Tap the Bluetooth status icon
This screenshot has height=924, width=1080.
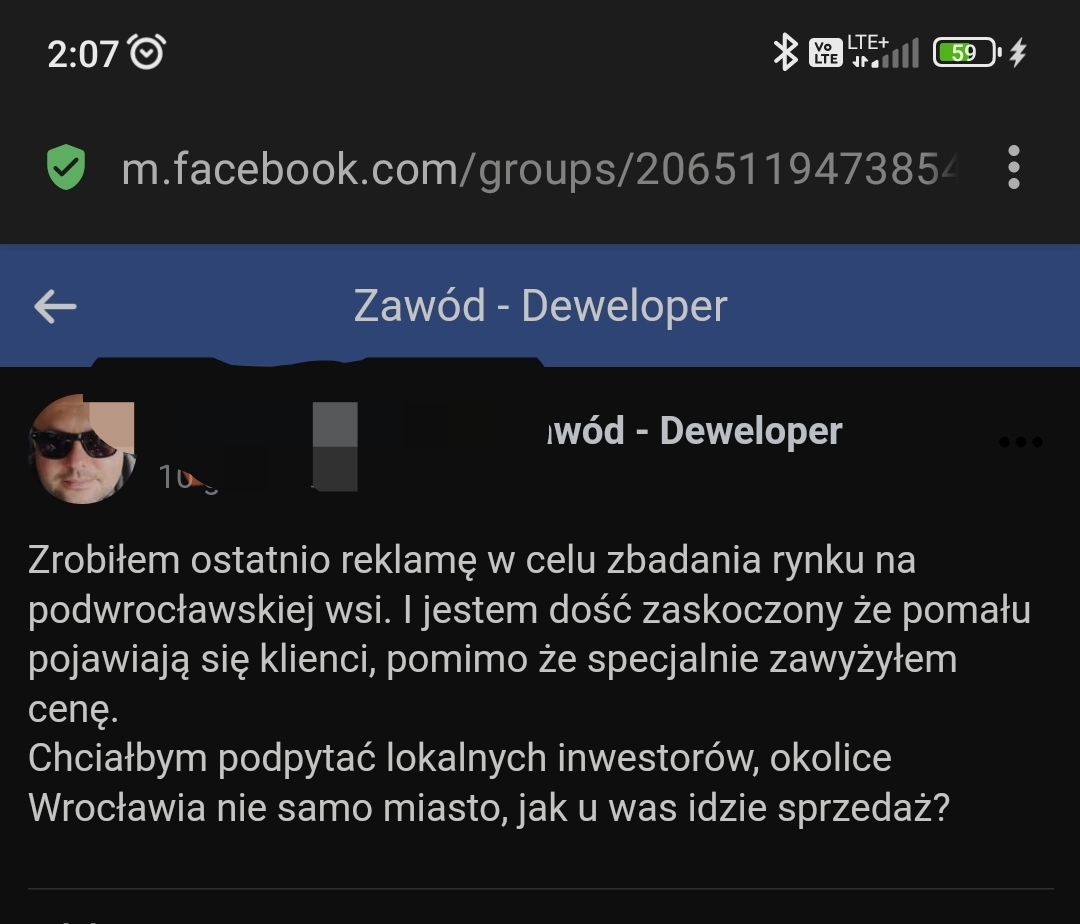(785, 52)
